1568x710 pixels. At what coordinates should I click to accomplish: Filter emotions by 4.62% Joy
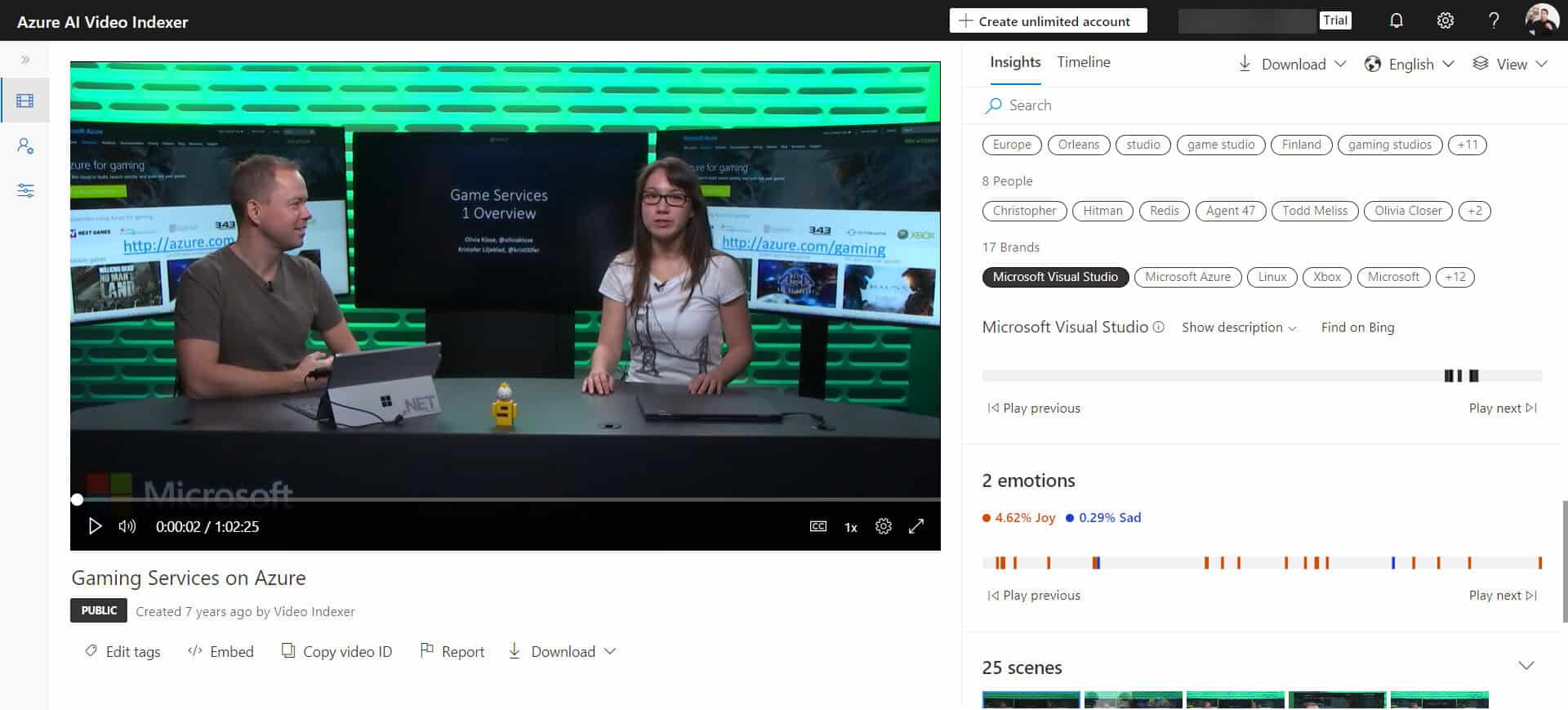tap(1018, 518)
